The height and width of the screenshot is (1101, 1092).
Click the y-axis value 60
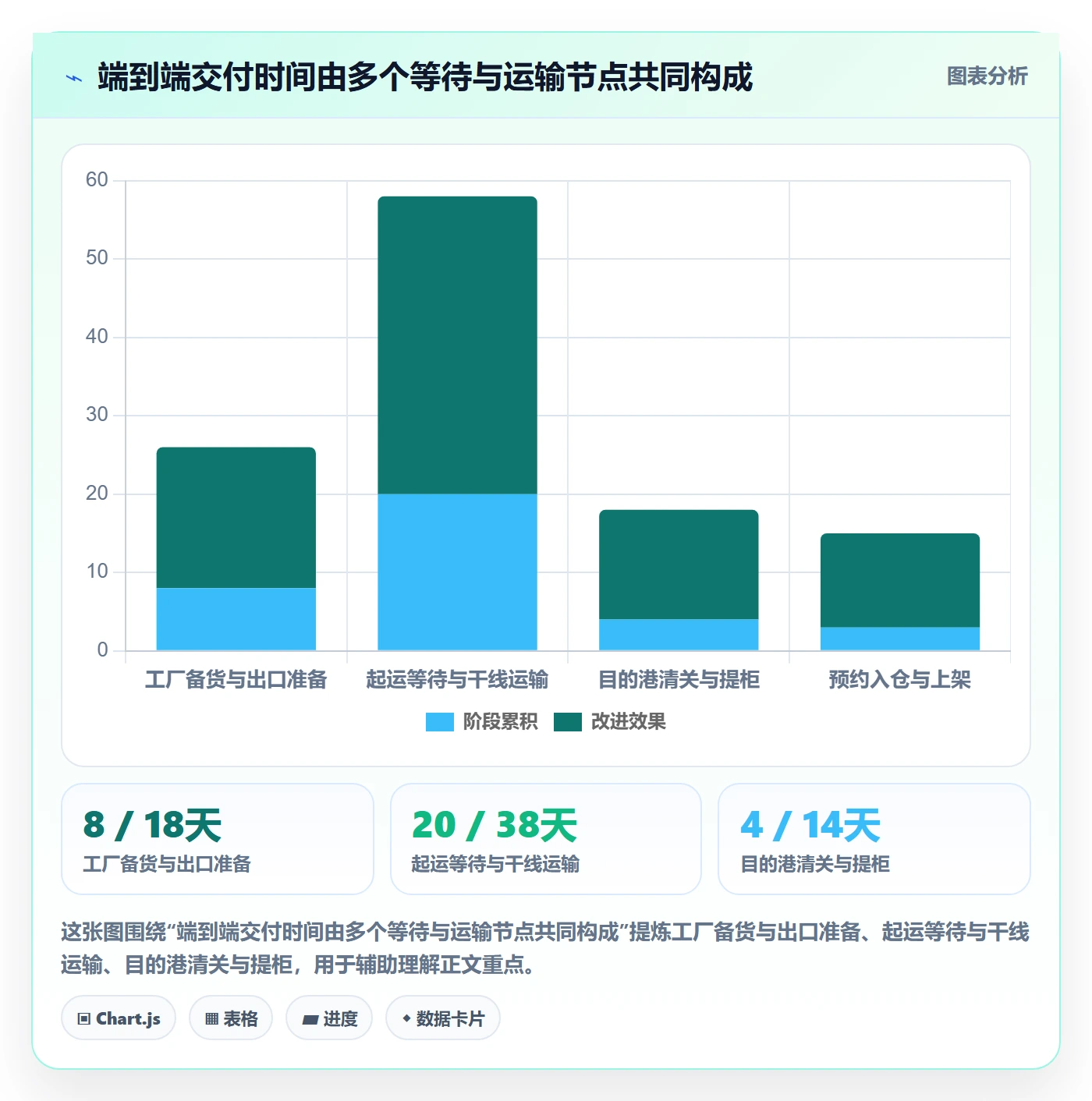(x=97, y=180)
